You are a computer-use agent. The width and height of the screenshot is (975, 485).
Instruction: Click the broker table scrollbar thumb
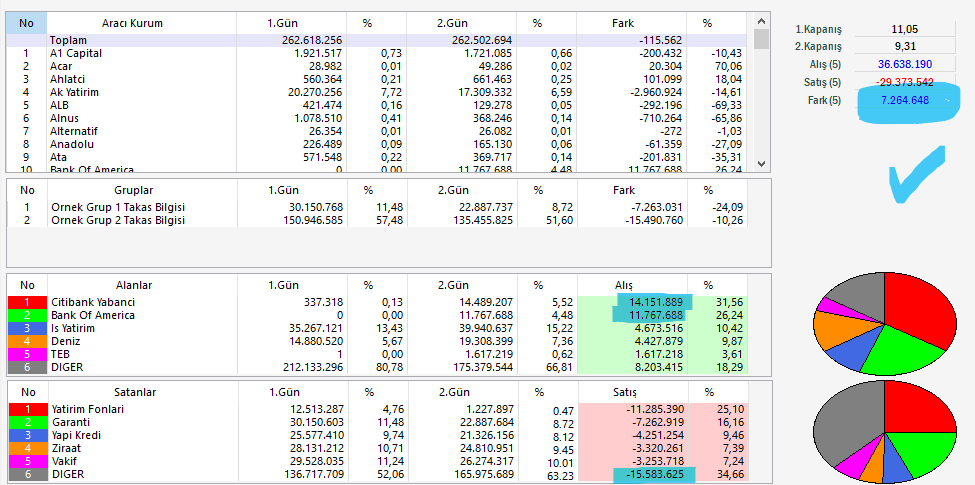[x=761, y=39]
